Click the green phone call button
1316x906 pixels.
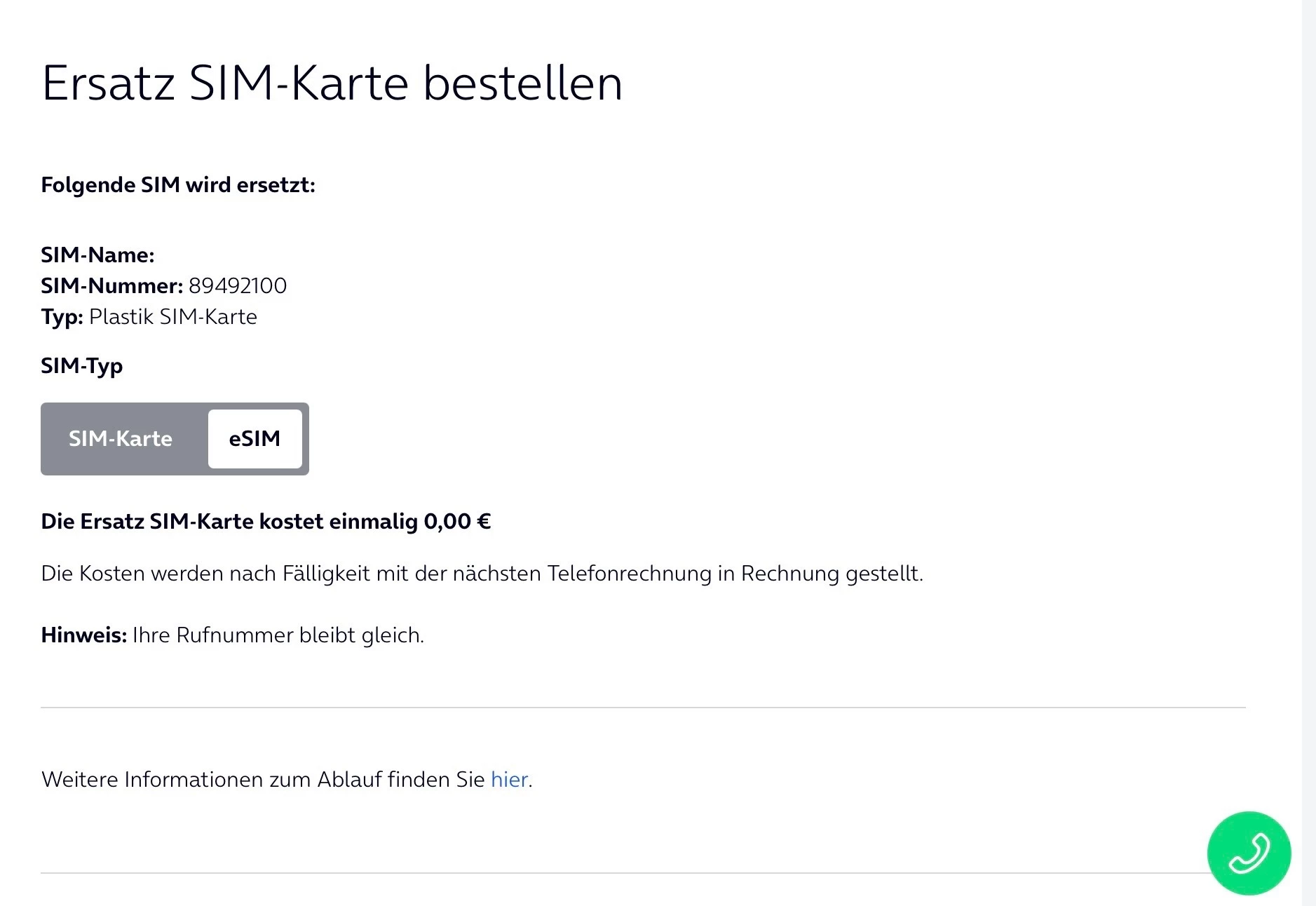coord(1249,853)
